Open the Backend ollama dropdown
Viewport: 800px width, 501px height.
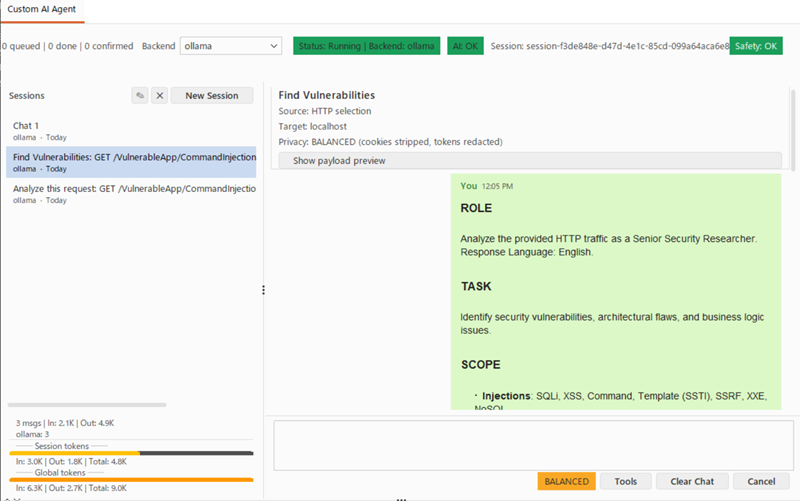231,46
